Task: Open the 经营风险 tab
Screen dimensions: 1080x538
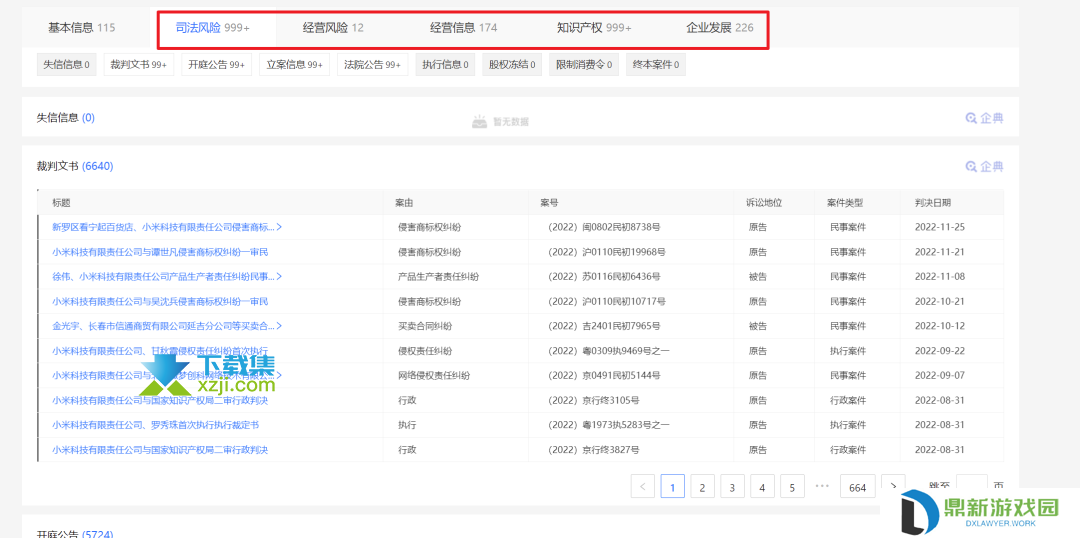Action: 333,28
